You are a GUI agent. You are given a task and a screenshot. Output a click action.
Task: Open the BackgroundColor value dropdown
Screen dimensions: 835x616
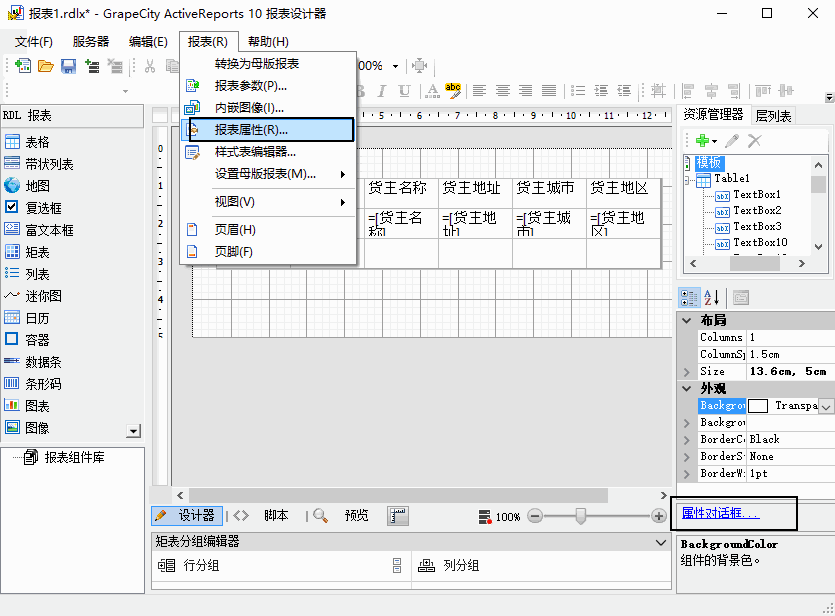tap(825, 406)
